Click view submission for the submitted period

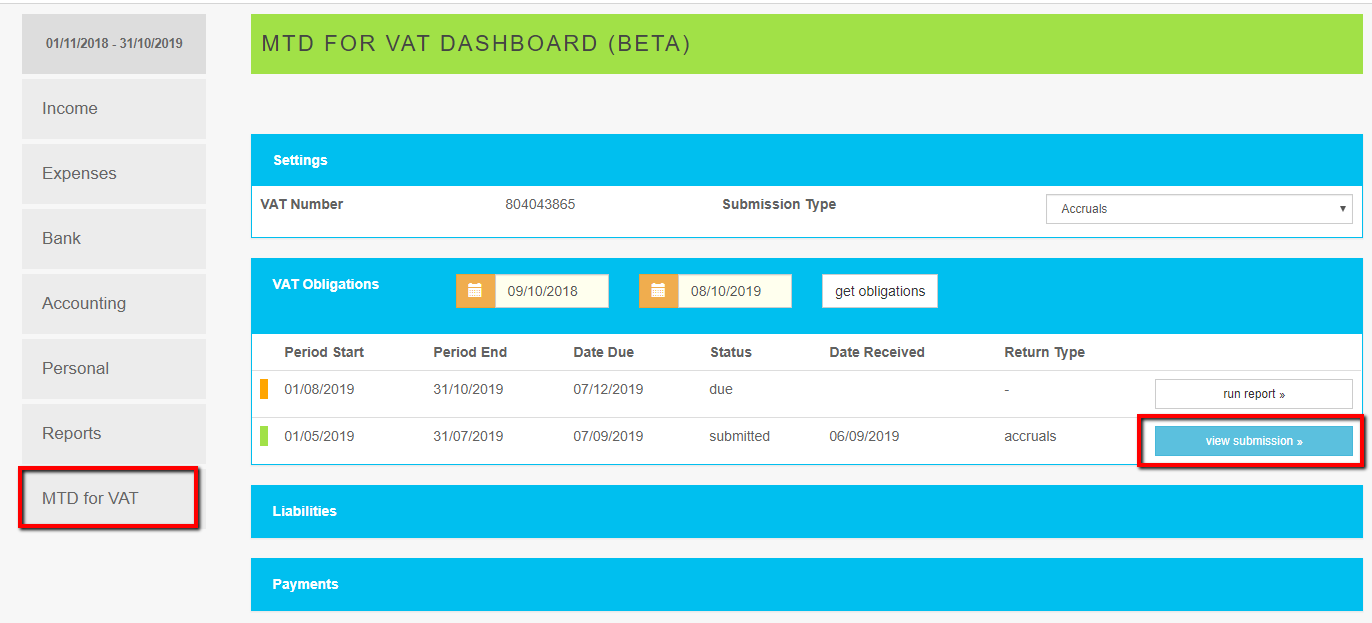[x=1254, y=441]
